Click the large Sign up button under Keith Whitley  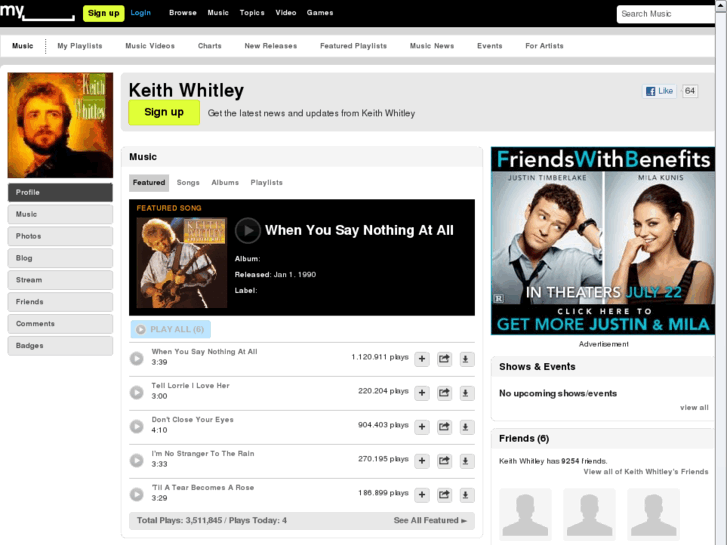point(164,112)
